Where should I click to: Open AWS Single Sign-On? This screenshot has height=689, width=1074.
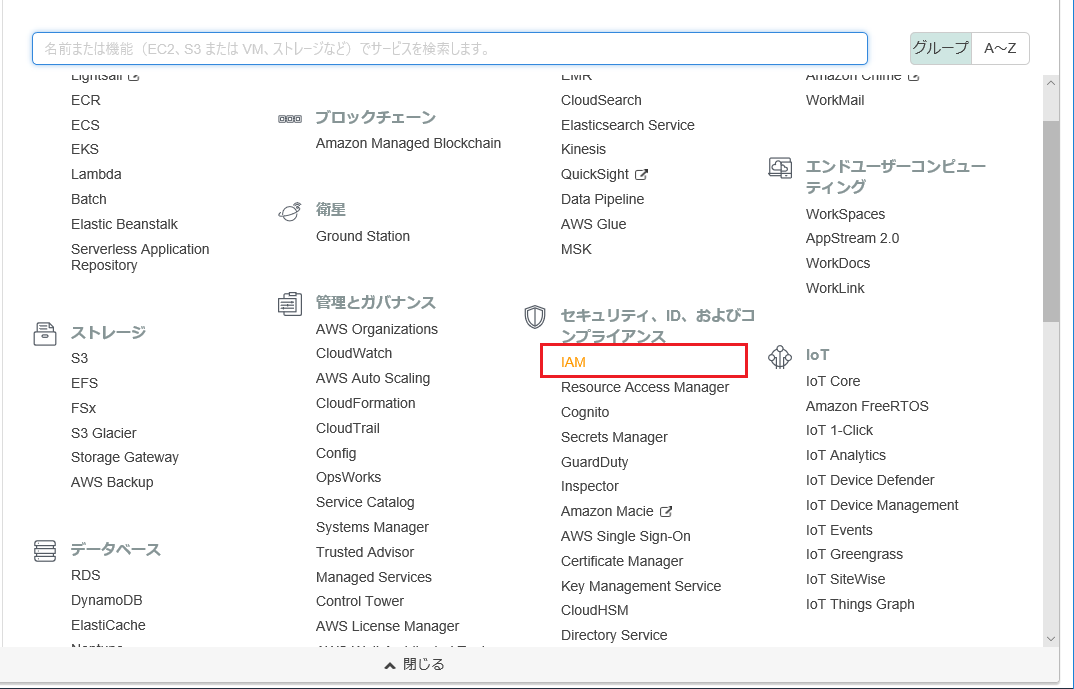click(625, 536)
